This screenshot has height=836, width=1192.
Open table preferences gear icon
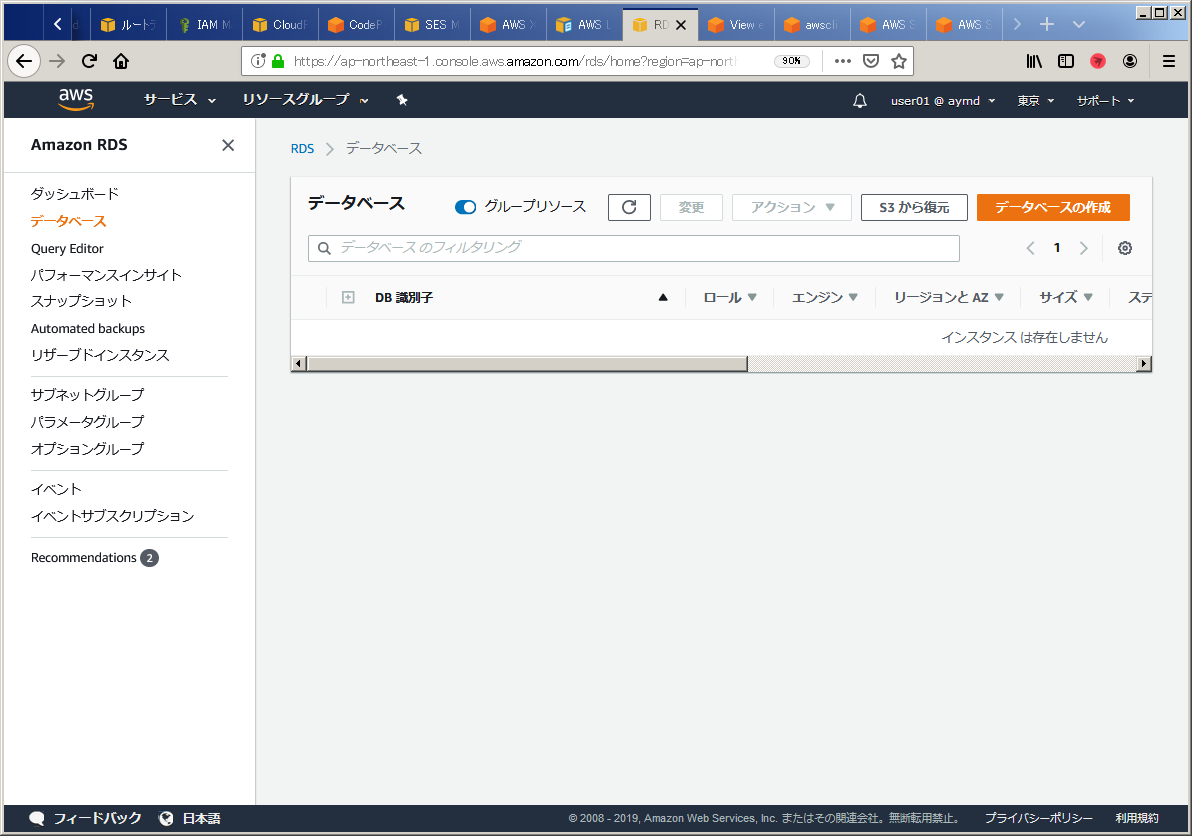[x=1125, y=248]
